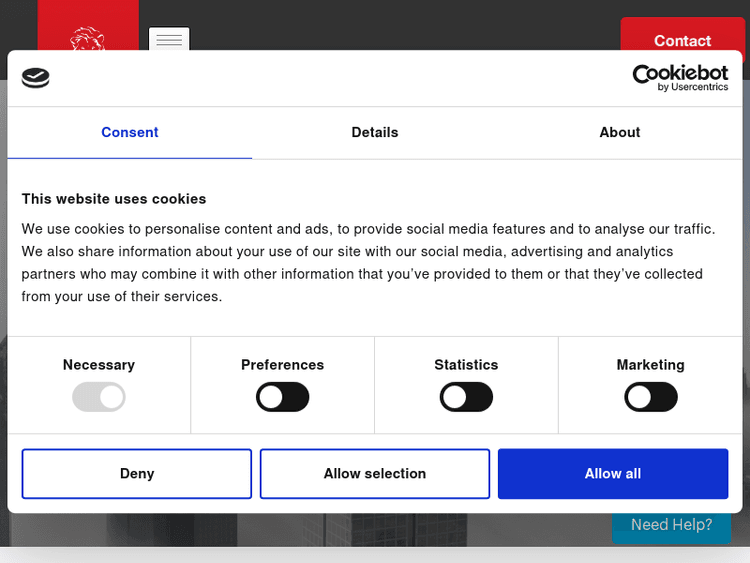Image resolution: width=750 pixels, height=563 pixels.
Task: Click the cookie description paragraph text
Action: [x=370, y=262]
